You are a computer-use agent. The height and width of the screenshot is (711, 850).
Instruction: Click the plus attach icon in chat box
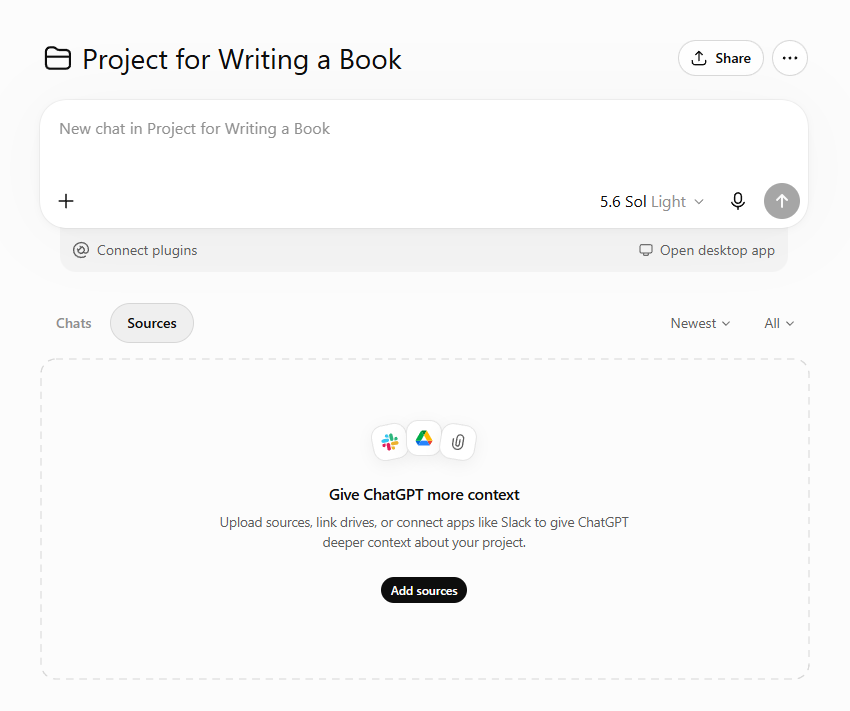(x=66, y=201)
